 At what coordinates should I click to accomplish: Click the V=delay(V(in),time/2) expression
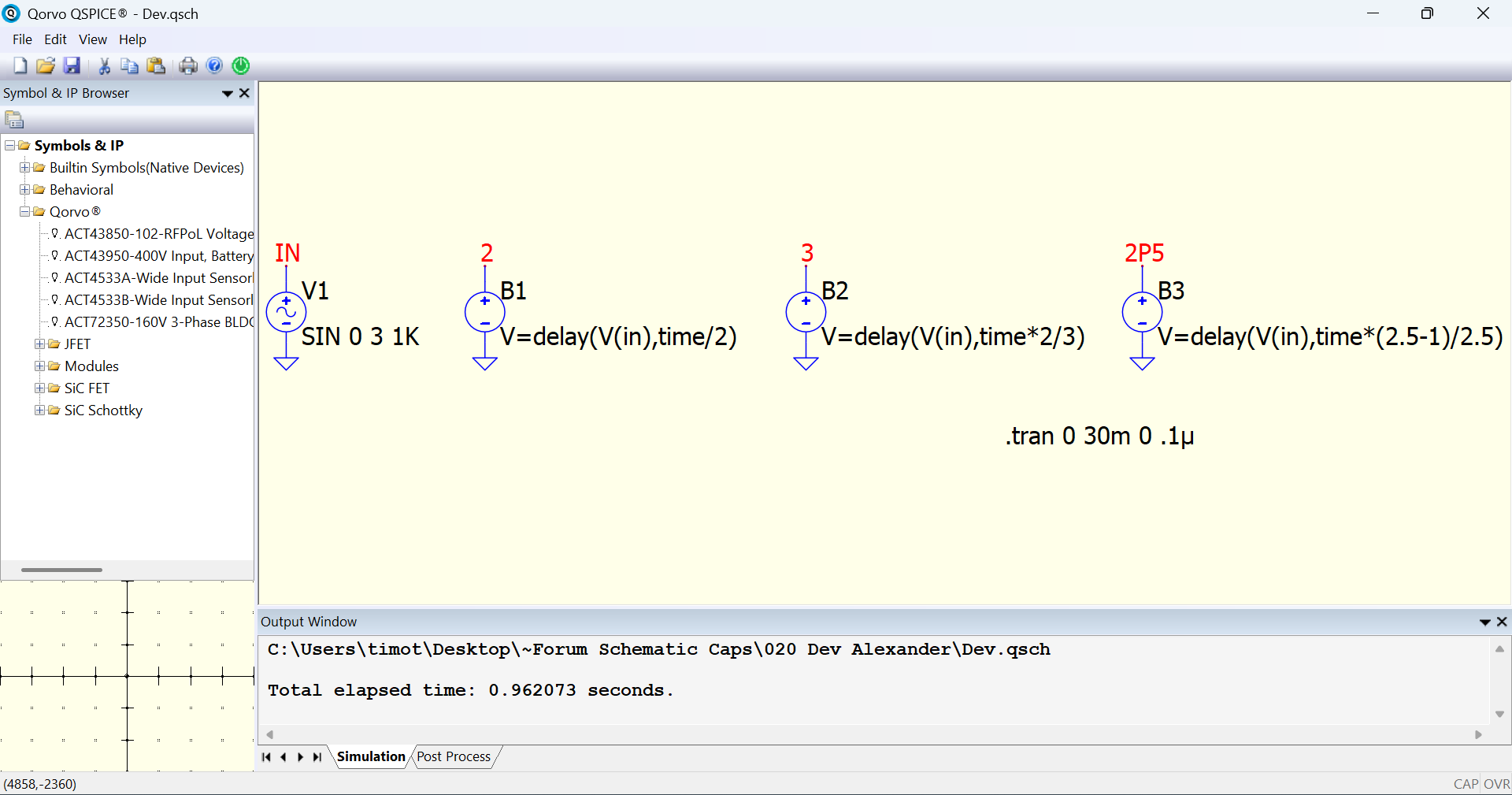click(x=619, y=337)
